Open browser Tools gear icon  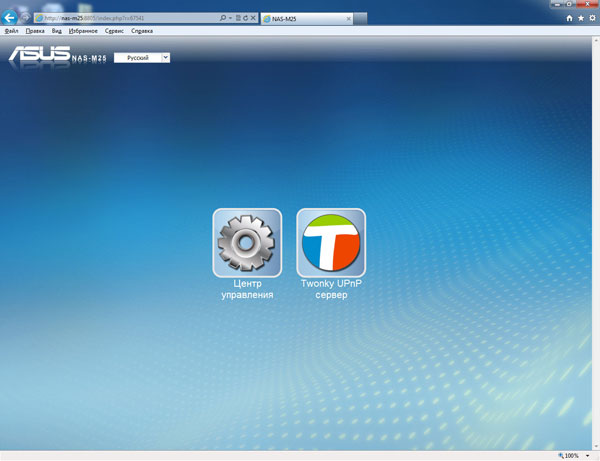[x=592, y=18]
